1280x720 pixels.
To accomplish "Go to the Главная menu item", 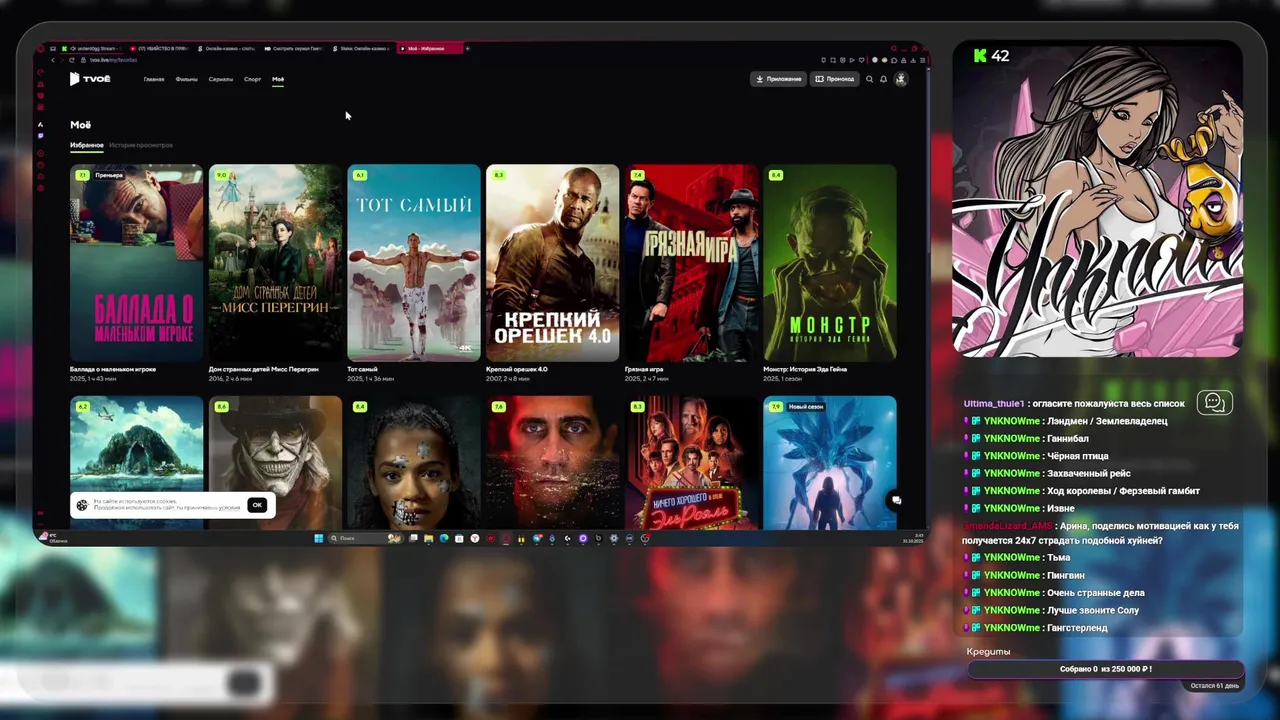I will [x=153, y=79].
